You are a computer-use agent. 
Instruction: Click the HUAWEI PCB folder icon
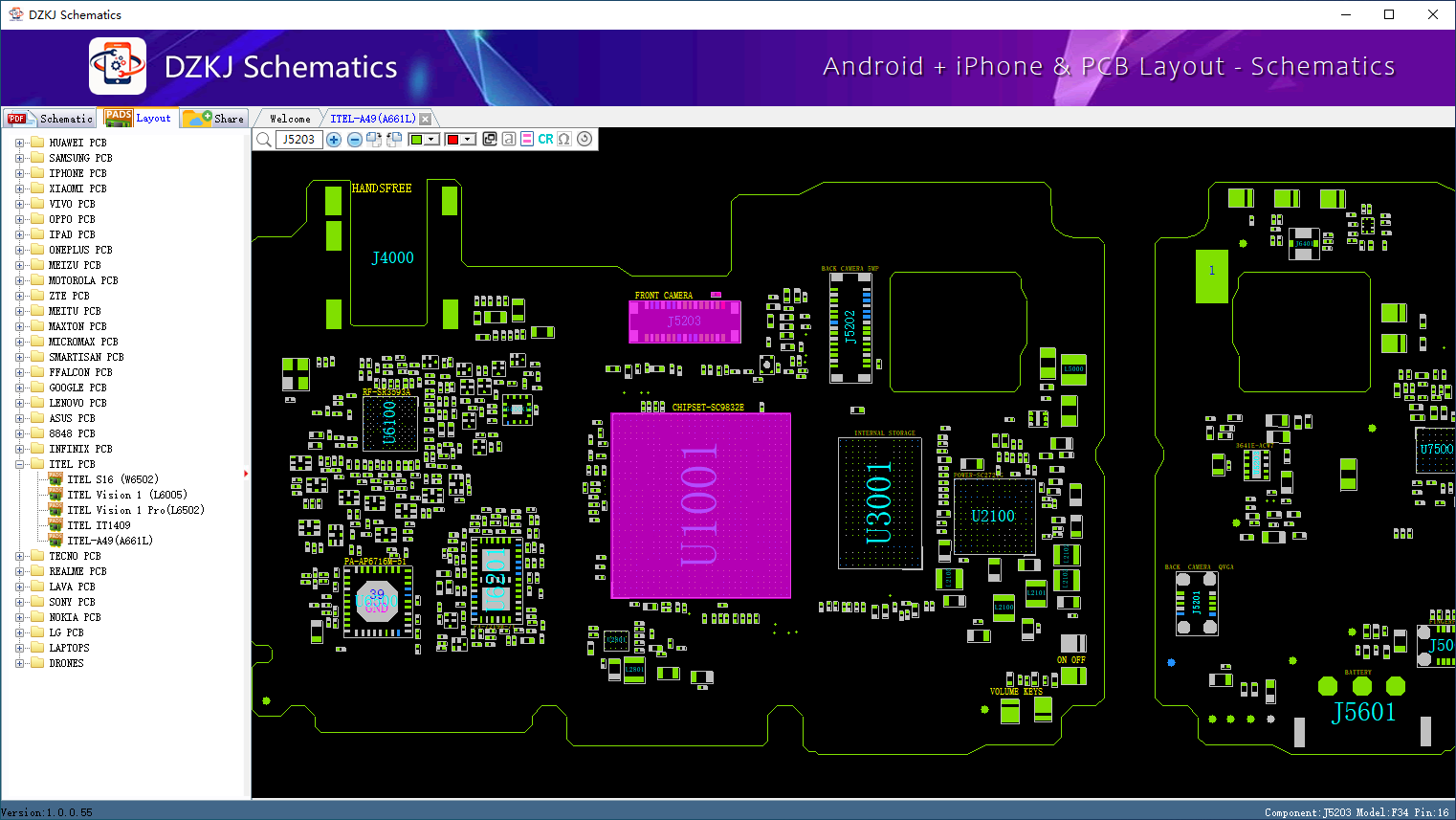coord(37,143)
